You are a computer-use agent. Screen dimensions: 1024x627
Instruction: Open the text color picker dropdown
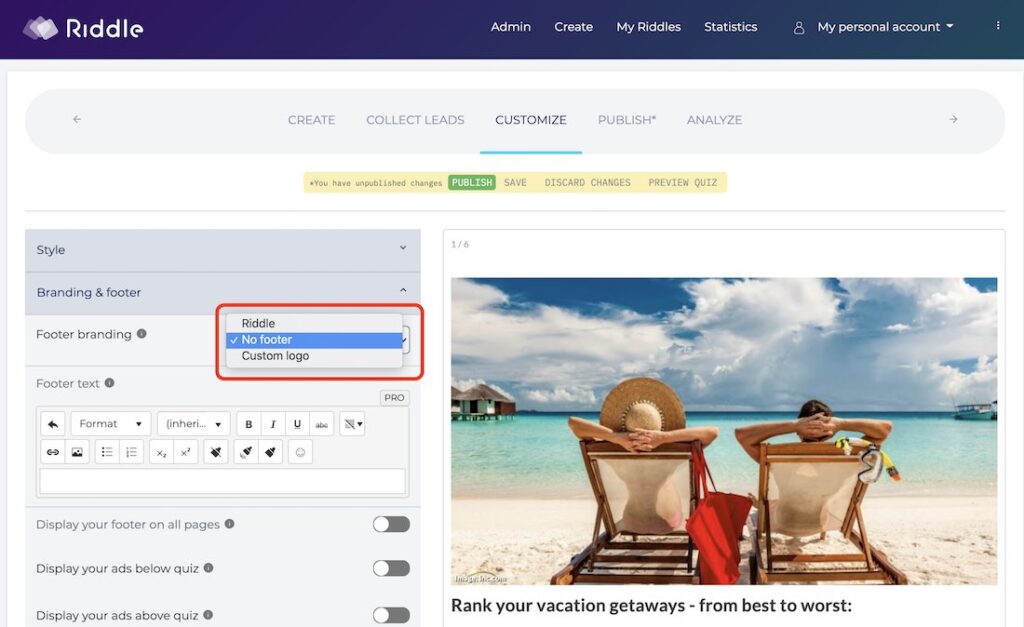pos(353,424)
